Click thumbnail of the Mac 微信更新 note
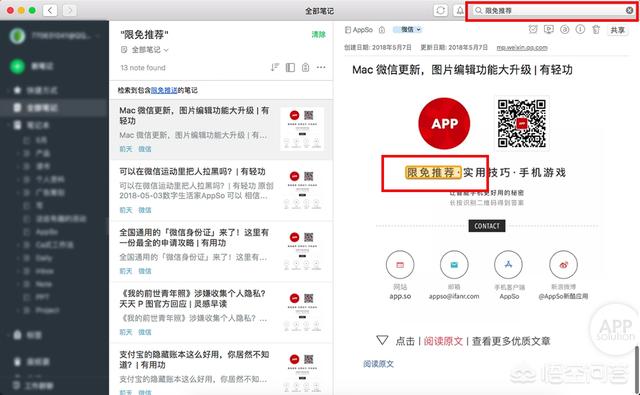 [x=302, y=129]
